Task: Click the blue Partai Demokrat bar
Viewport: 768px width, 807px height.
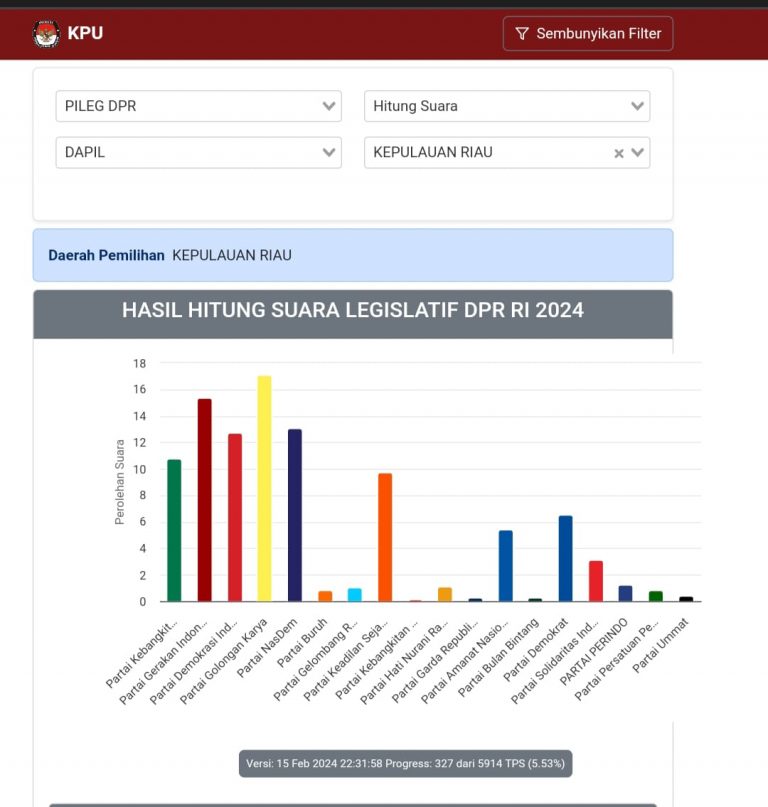Action: coord(566,558)
